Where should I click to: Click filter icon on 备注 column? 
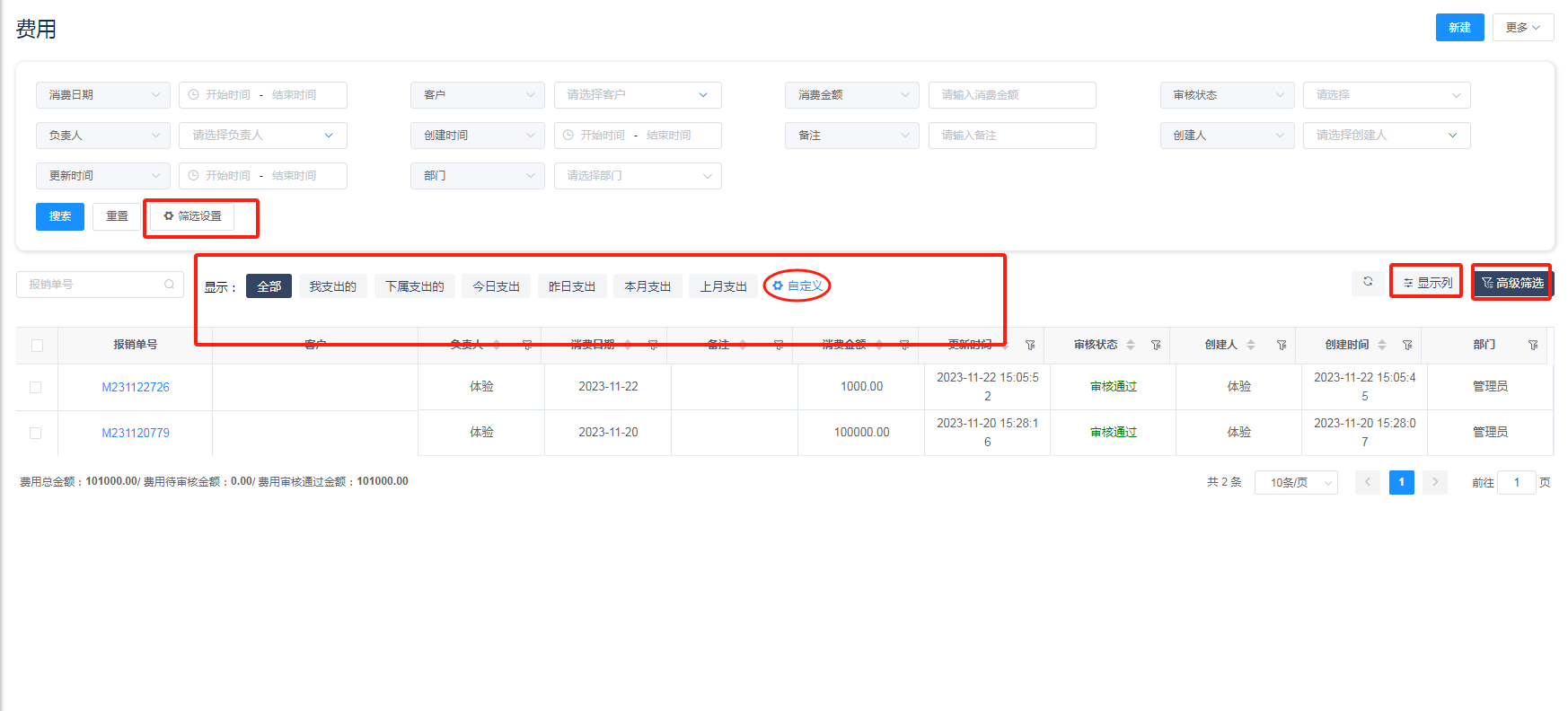(779, 345)
